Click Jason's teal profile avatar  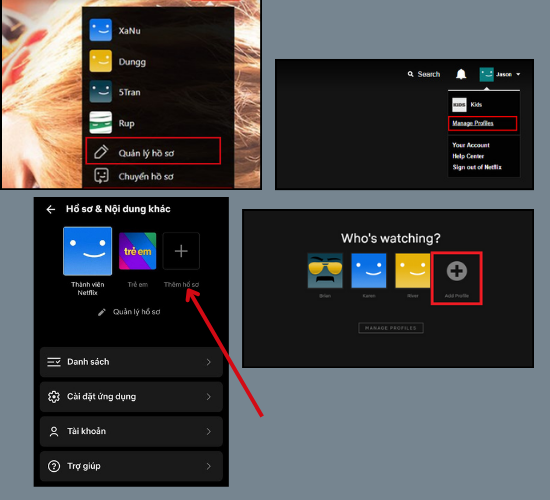pyautogui.click(x=487, y=74)
